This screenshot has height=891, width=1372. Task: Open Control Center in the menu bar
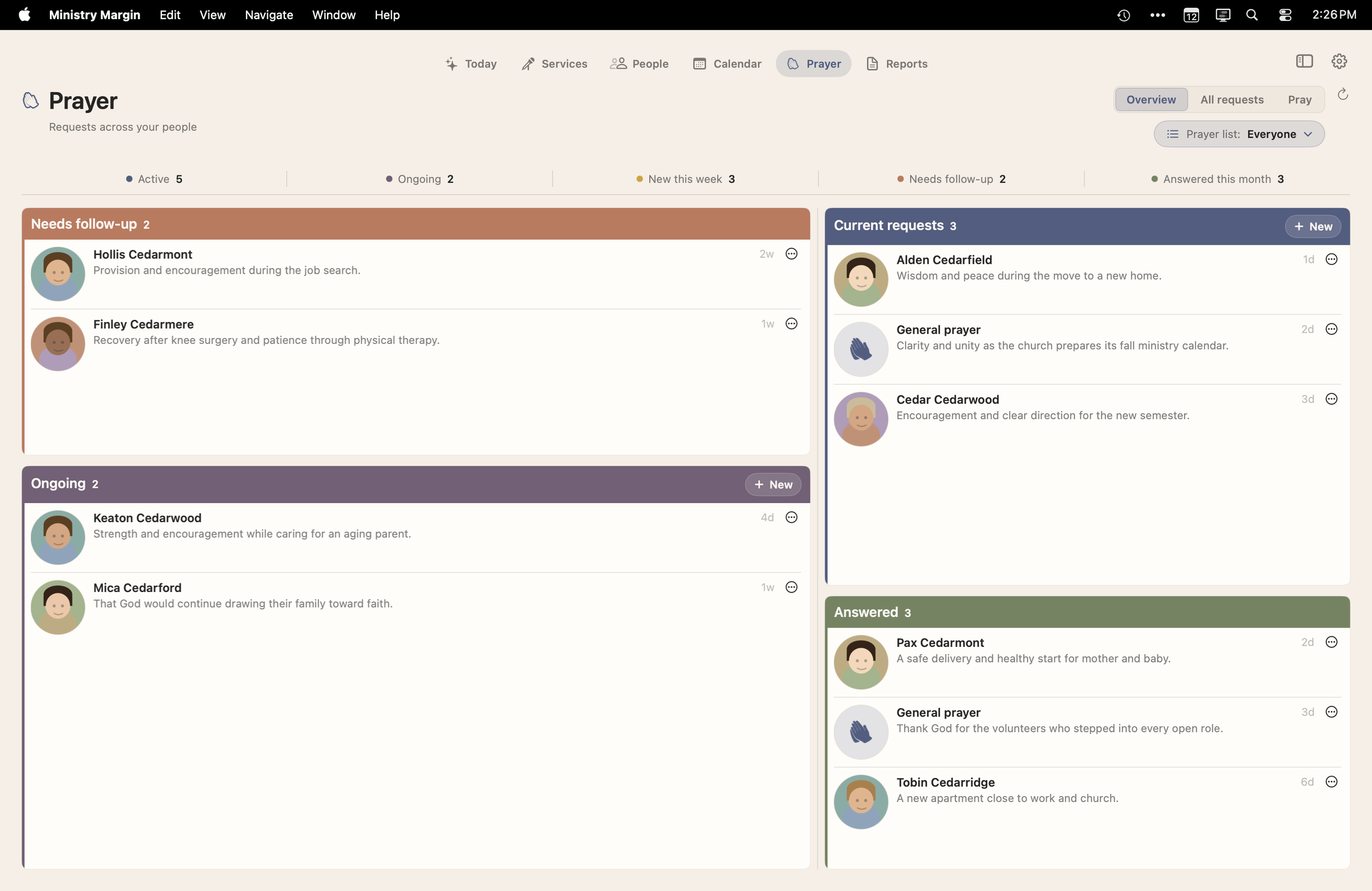[1285, 15]
